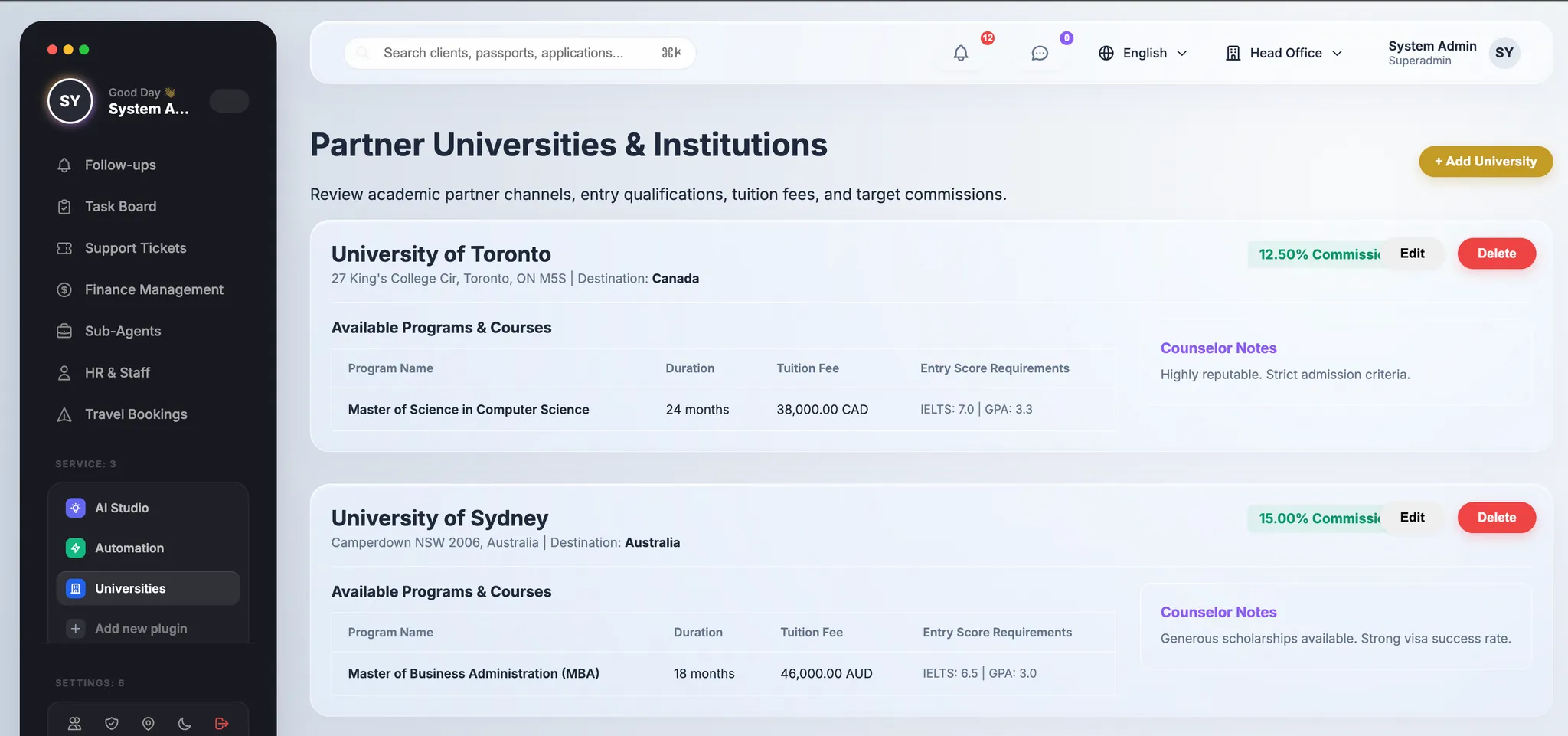This screenshot has height=736, width=1568.
Task: Select Universities in the sidebar
Action: click(x=149, y=588)
